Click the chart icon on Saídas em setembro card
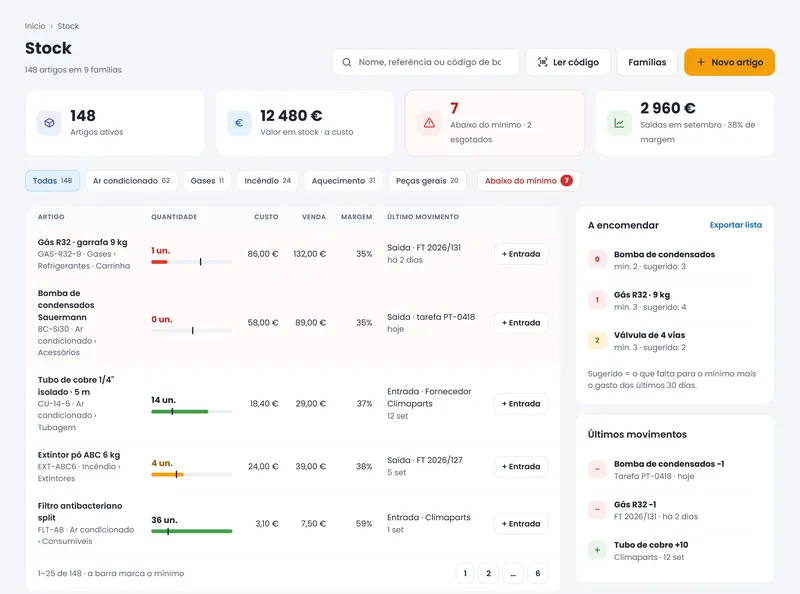Screen dimensions: 800x594 [619, 123]
